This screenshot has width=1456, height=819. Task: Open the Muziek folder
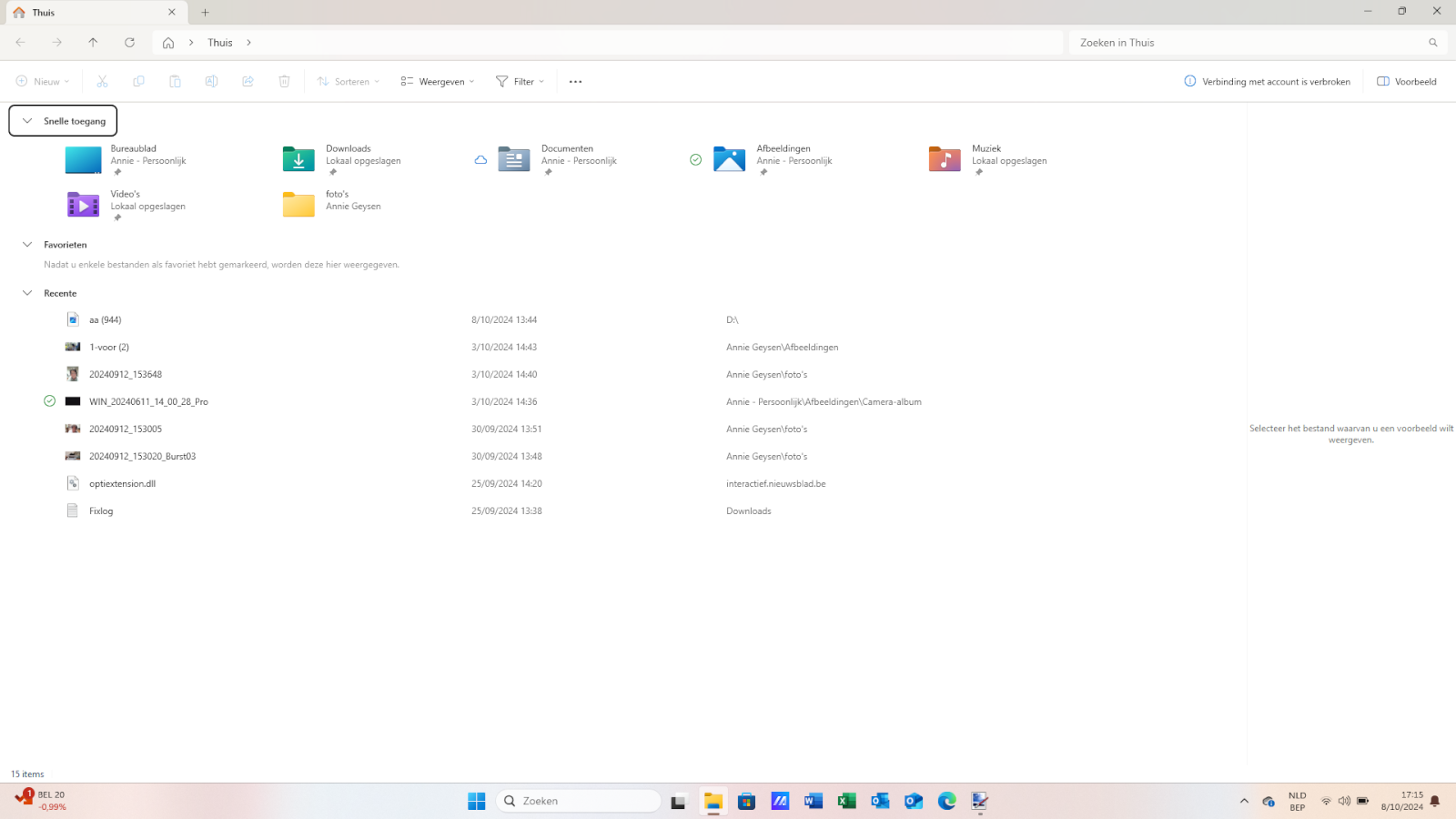point(945,159)
